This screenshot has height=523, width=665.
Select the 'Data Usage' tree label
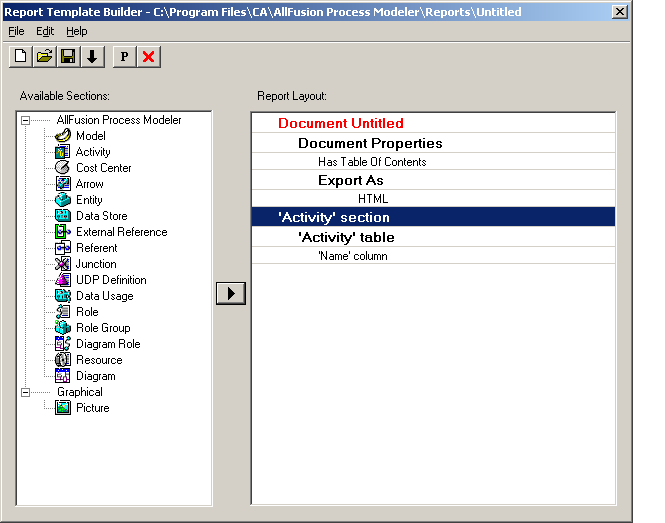[105, 296]
